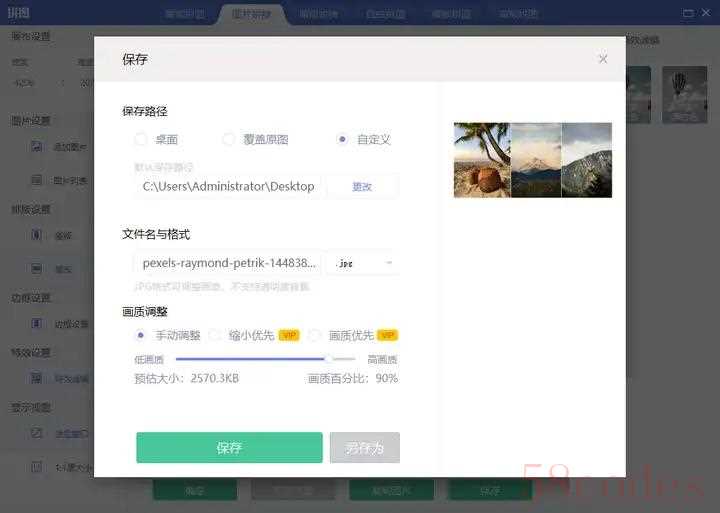Viewport: 720px width, 513px height.
Task: Select the 桌面 save path option
Action: coord(141,139)
